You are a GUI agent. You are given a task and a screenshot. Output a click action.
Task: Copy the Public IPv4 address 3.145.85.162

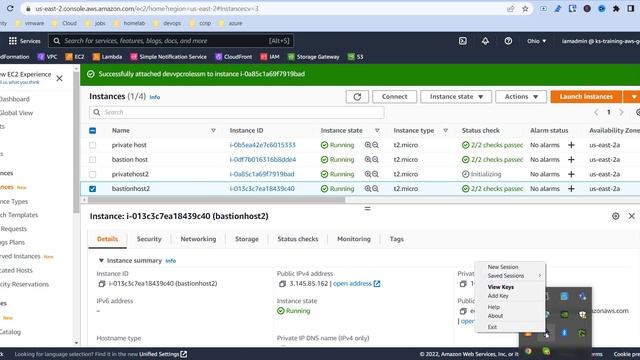282,284
